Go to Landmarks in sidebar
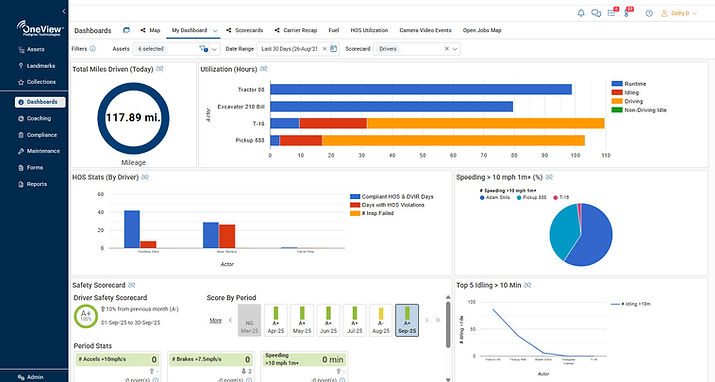This screenshot has height=382, width=715. [36, 66]
